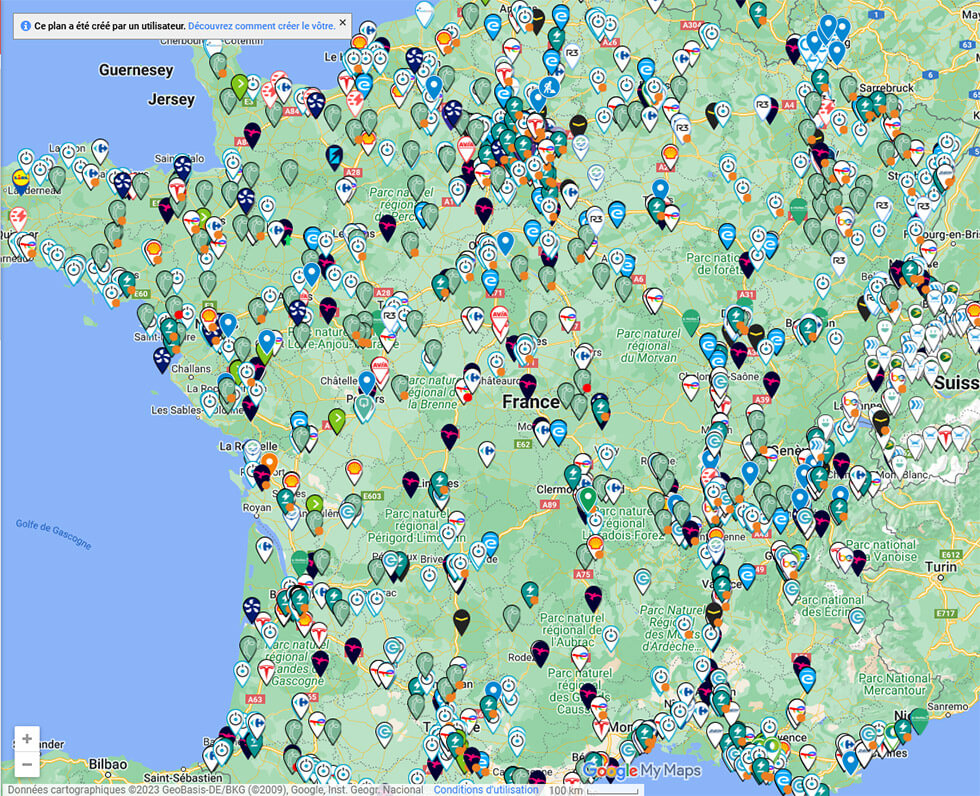Click orange pin marker near La Rochelle
This screenshot has height=796, width=980.
coord(268,464)
